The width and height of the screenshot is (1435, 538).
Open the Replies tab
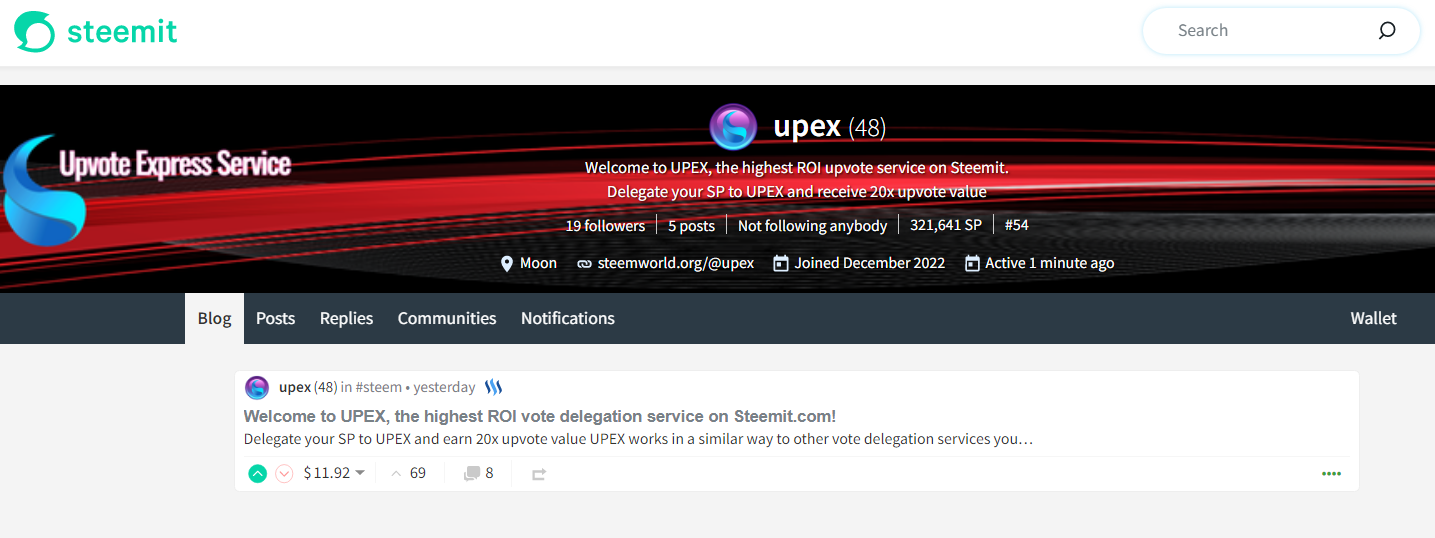[346, 318]
